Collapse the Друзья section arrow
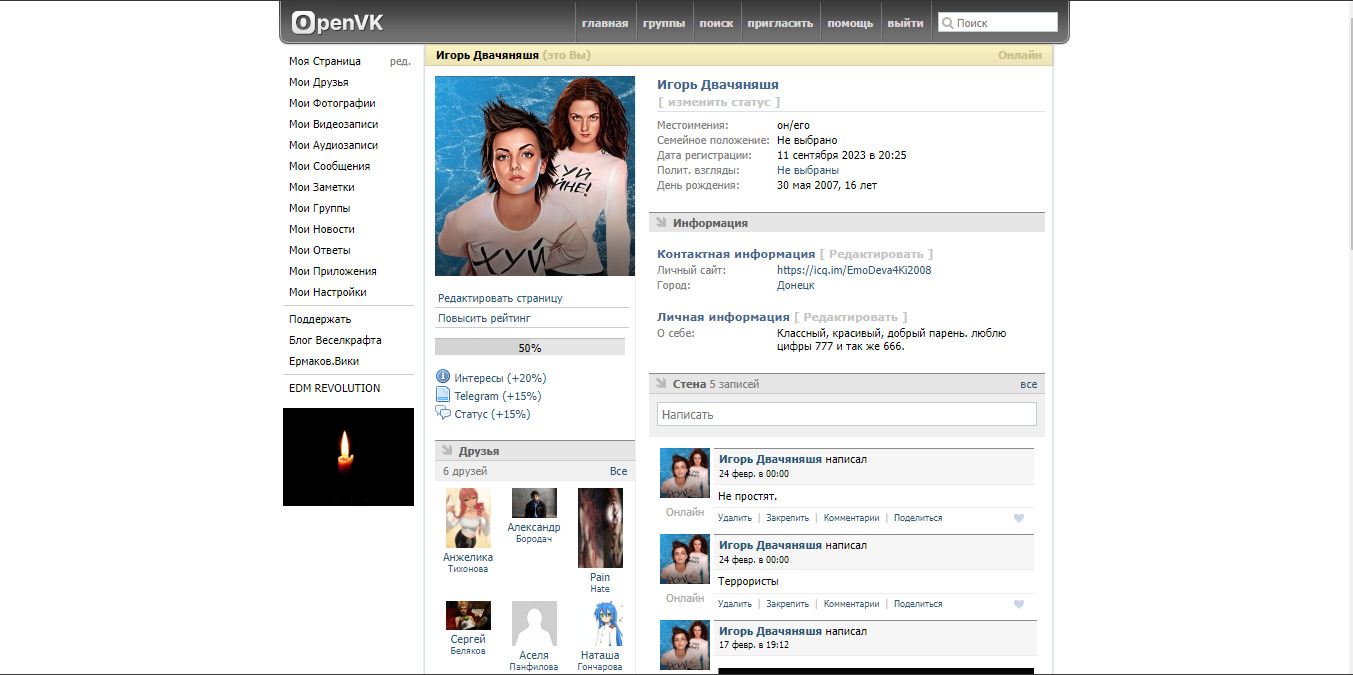 coord(447,450)
